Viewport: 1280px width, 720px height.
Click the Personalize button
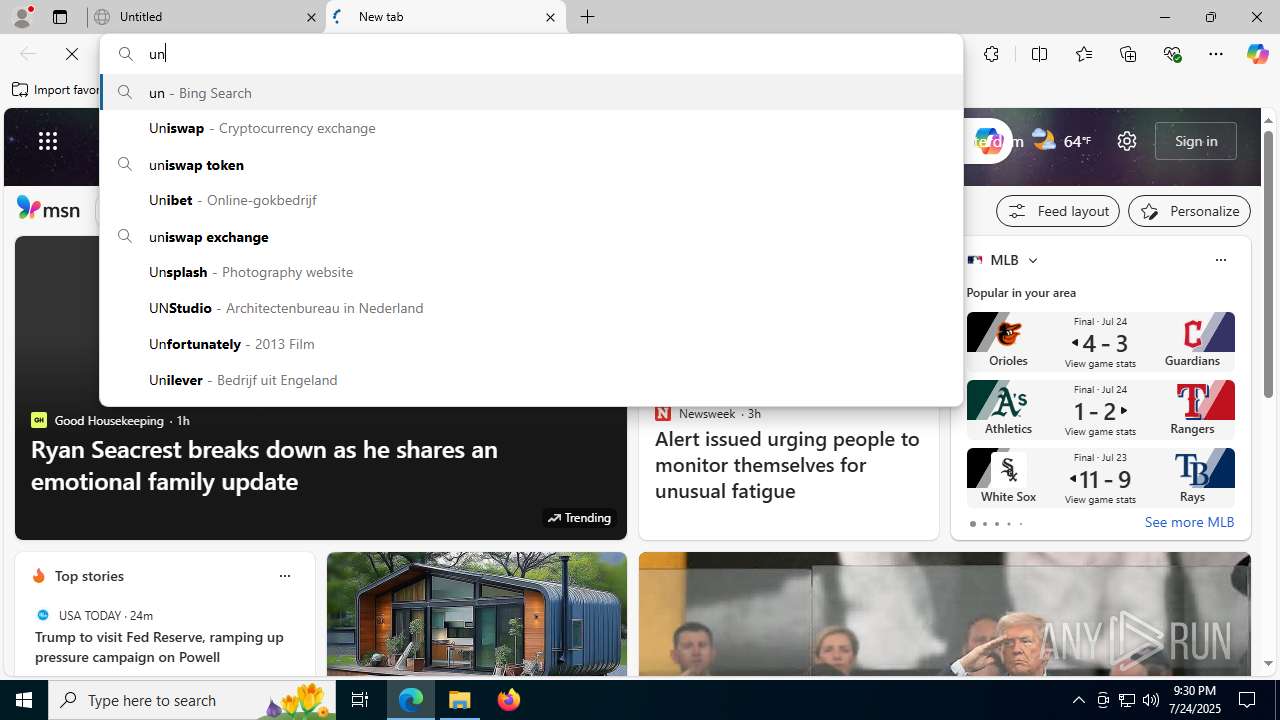pos(1189,211)
